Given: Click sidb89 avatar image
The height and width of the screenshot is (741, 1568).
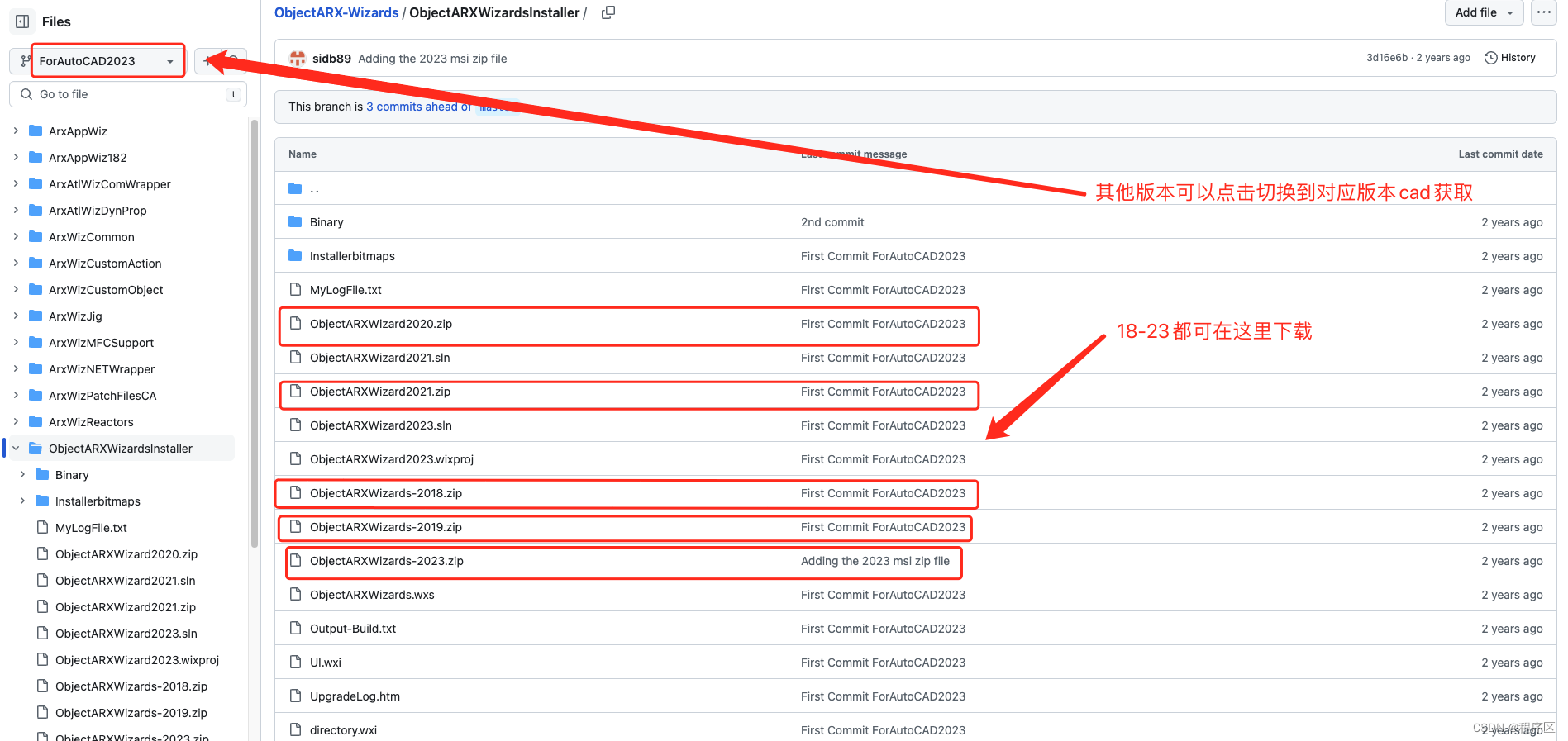Looking at the screenshot, I should (298, 59).
